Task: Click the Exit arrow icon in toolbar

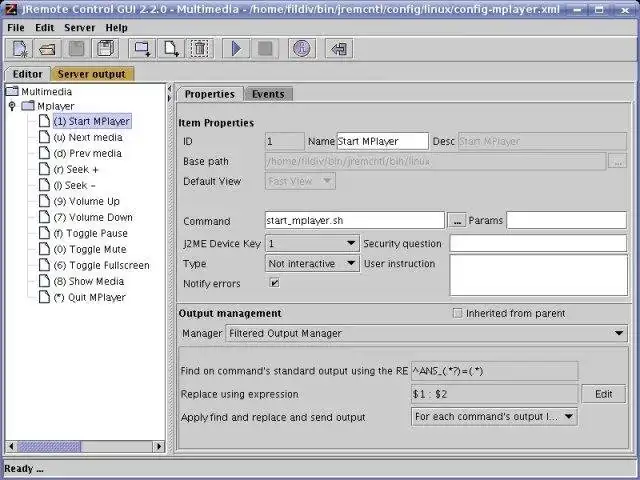Action: click(x=339, y=49)
